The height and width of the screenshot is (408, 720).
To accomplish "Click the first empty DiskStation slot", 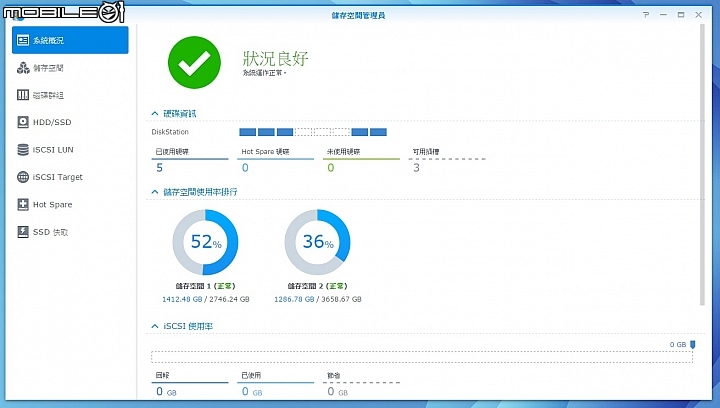I will tap(304, 132).
